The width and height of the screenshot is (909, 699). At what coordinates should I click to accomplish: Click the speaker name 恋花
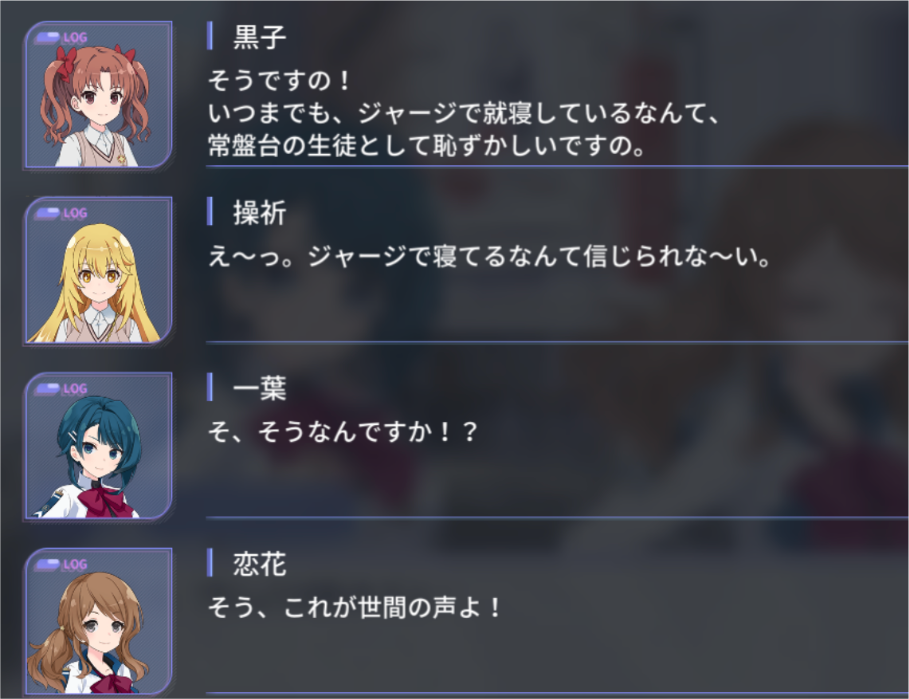pyautogui.click(x=260, y=564)
